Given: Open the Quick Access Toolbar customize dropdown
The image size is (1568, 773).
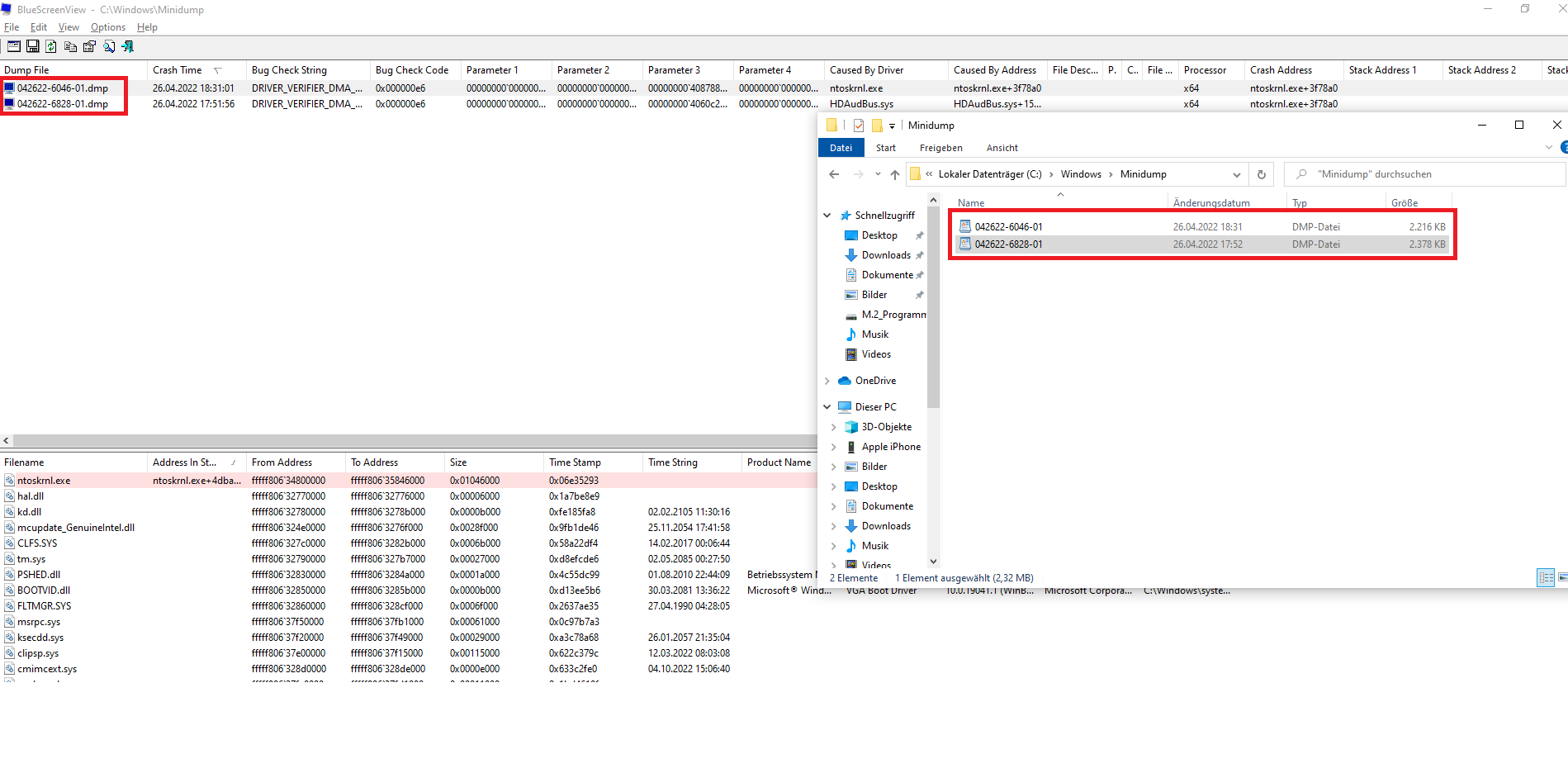Looking at the screenshot, I should point(892,126).
